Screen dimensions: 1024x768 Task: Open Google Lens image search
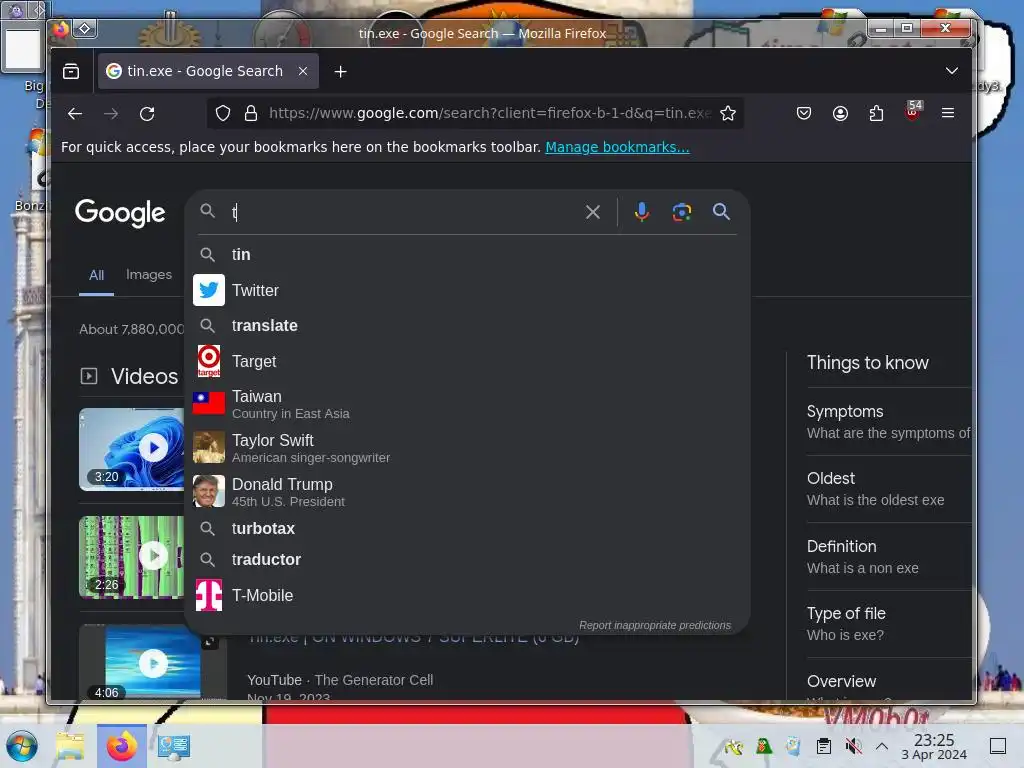pos(682,212)
